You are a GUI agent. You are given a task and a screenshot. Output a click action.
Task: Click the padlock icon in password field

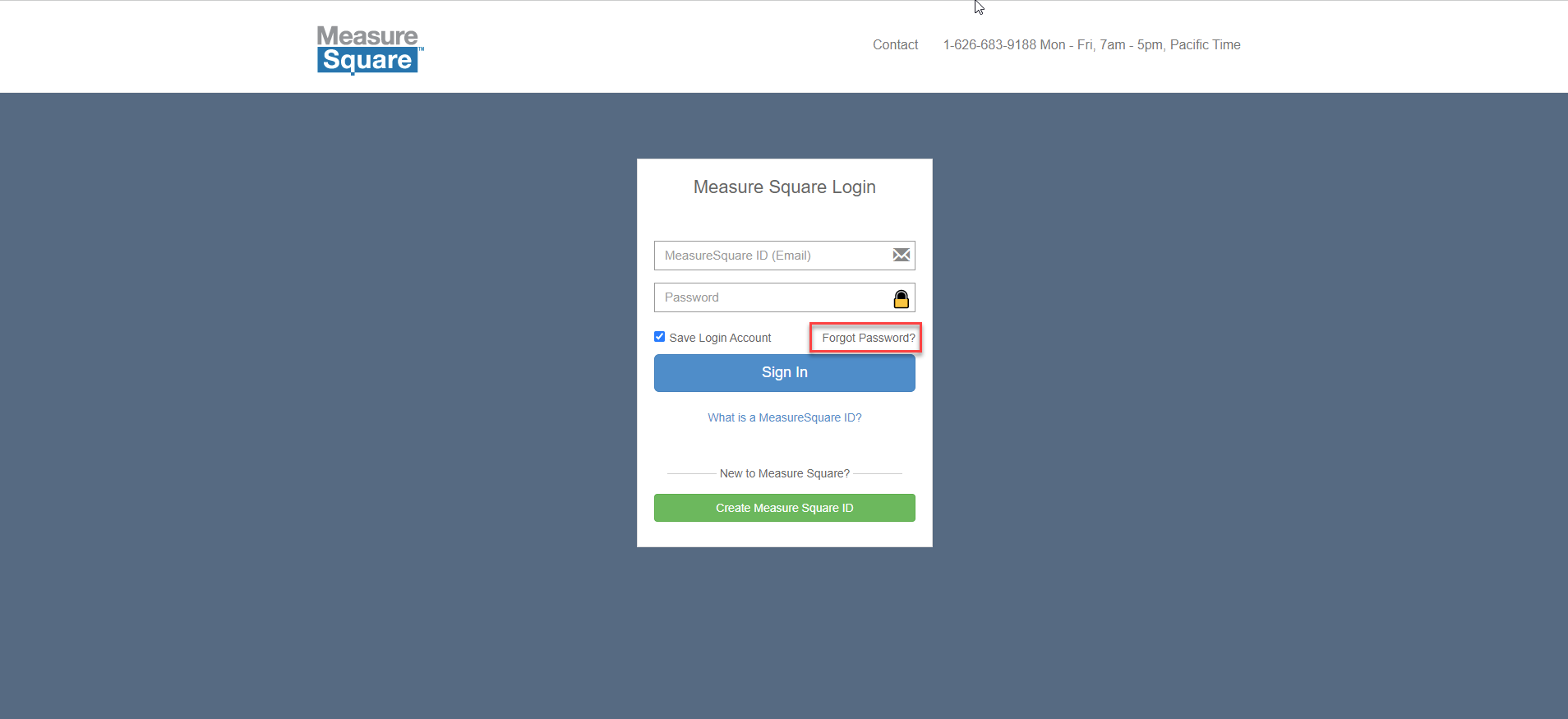(x=902, y=298)
